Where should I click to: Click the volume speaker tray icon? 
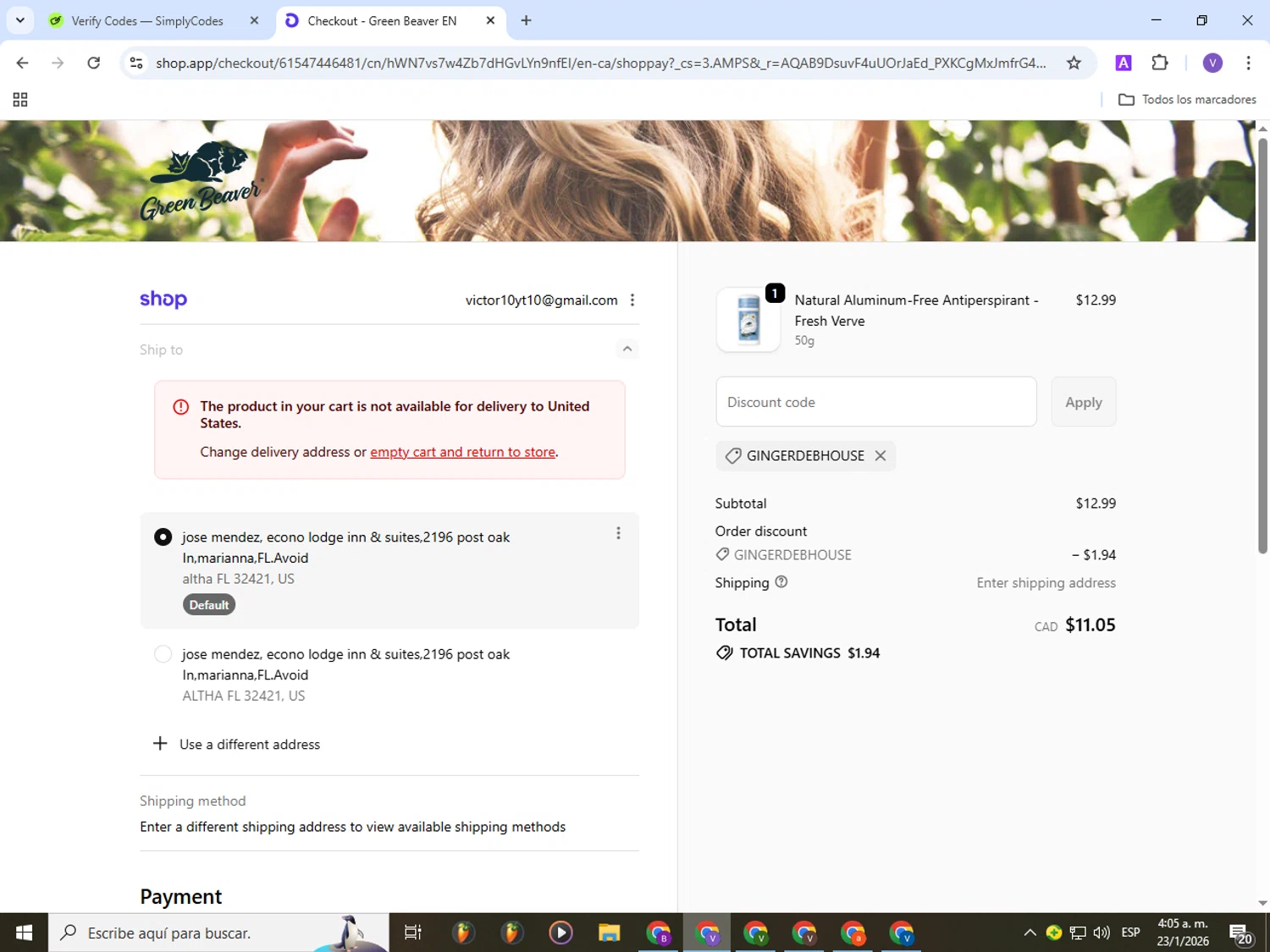[x=1102, y=933]
